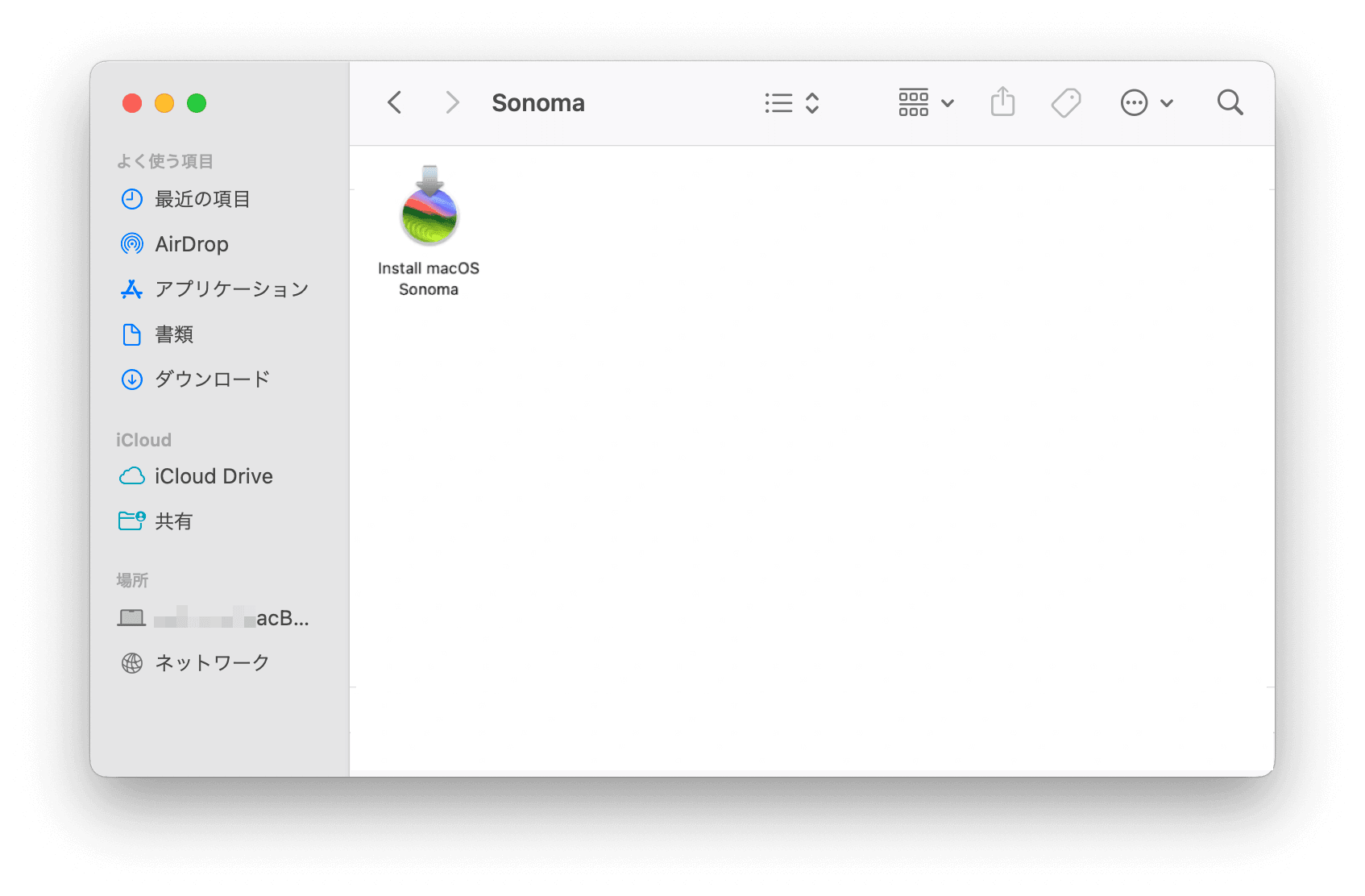Click the cloud icon beside iCloud Drive
1365x896 pixels.
131,476
